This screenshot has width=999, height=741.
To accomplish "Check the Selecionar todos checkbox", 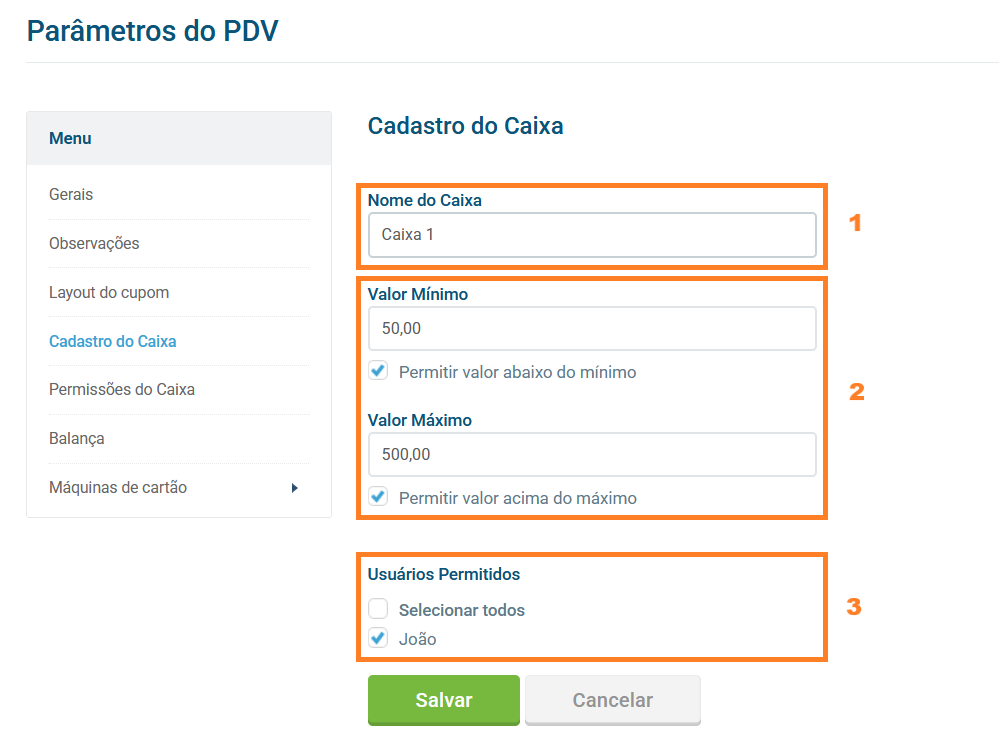I will 378,609.
